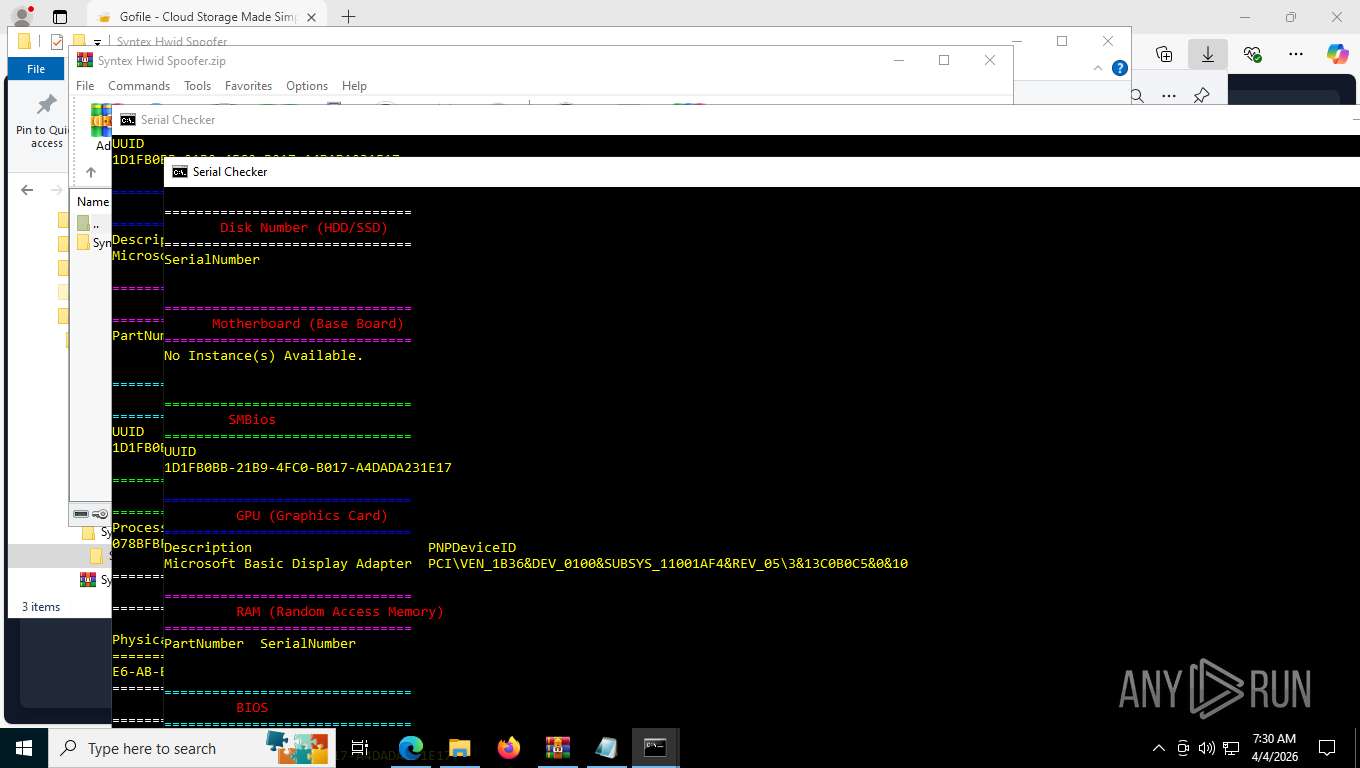Click 'No Instance(s) Available.' line

coord(264,355)
